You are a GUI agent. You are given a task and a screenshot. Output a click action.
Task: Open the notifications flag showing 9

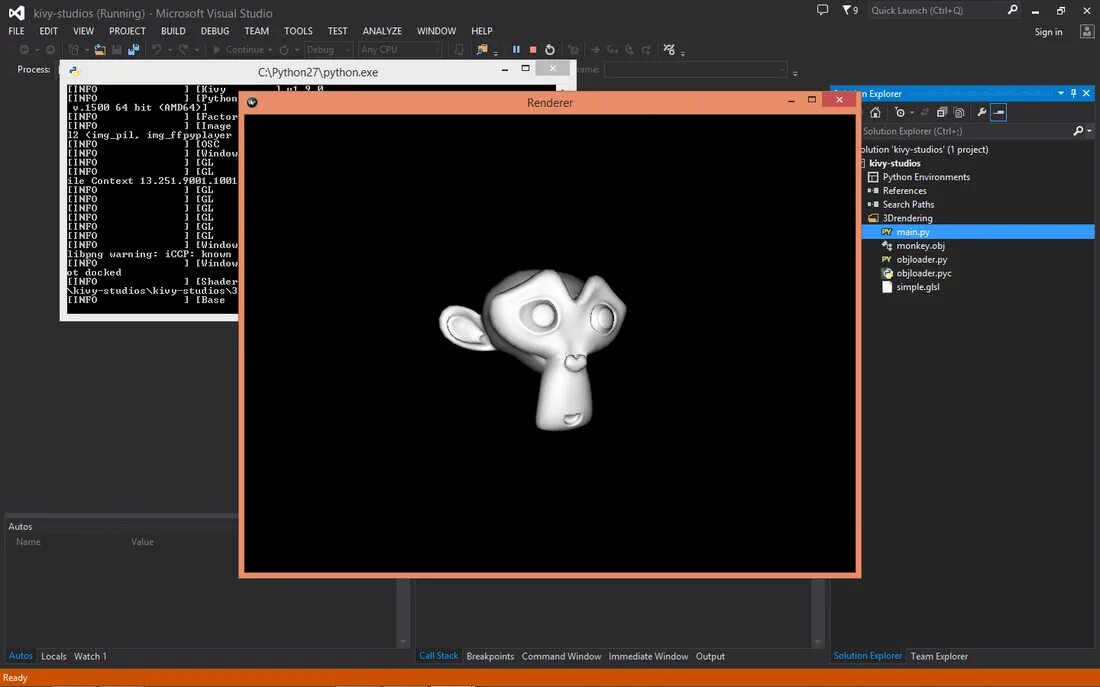(x=850, y=10)
